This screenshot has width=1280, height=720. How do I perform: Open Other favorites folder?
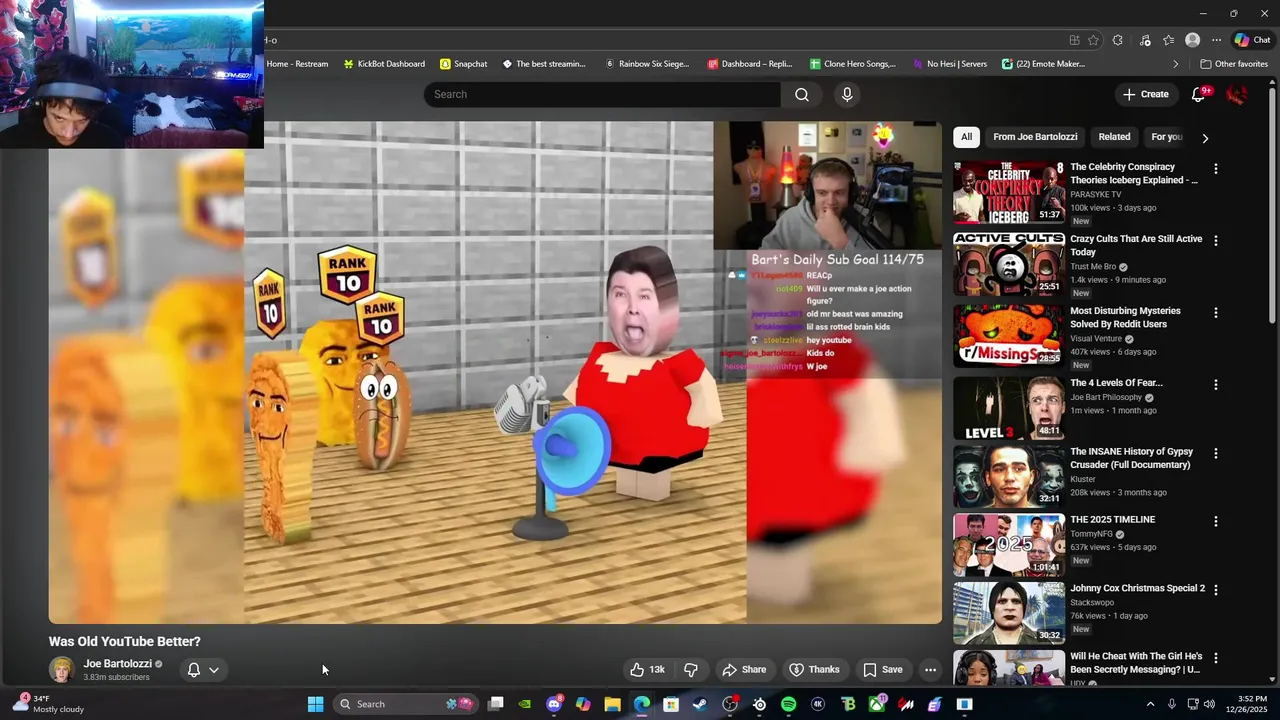point(1234,64)
